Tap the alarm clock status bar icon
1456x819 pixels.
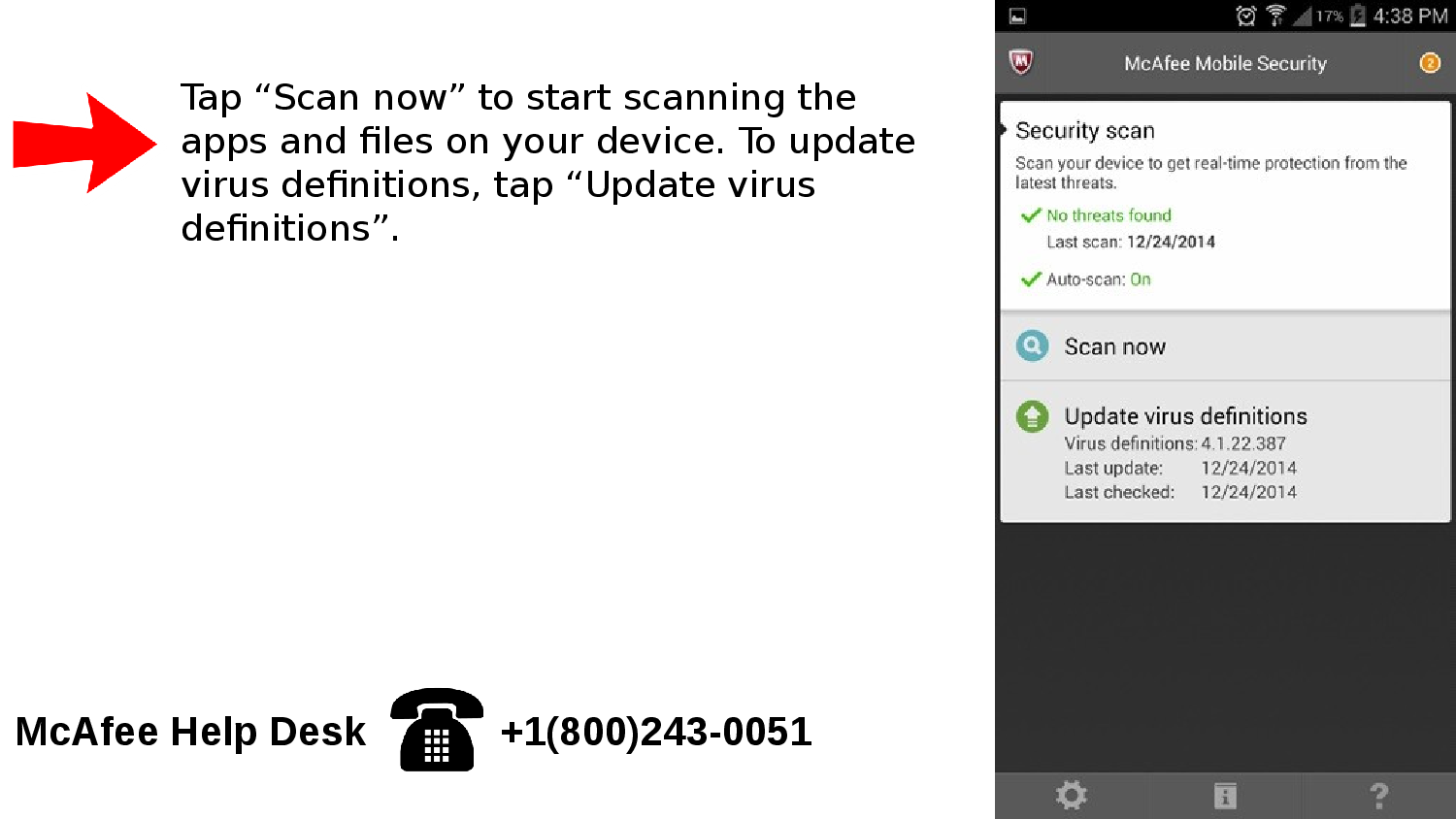pos(1246,16)
